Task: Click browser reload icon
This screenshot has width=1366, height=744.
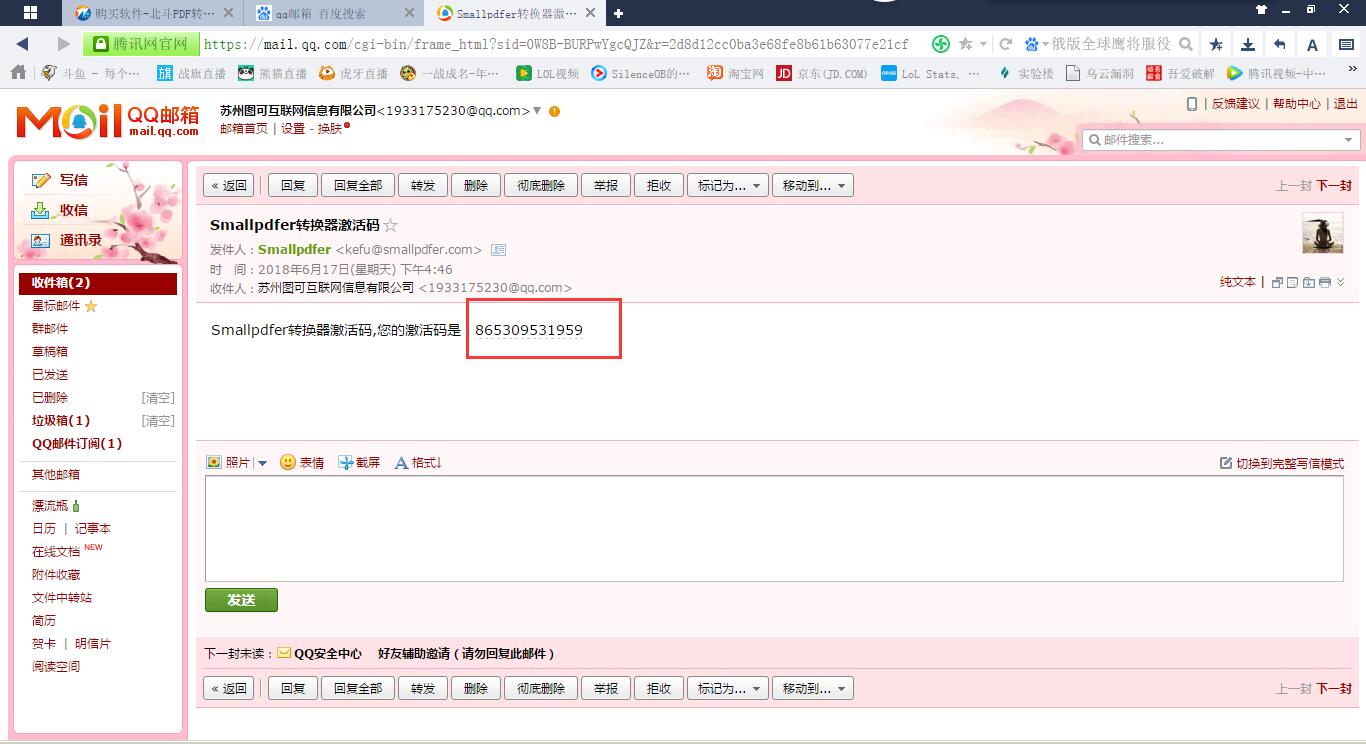Action: pyautogui.click(x=1006, y=44)
